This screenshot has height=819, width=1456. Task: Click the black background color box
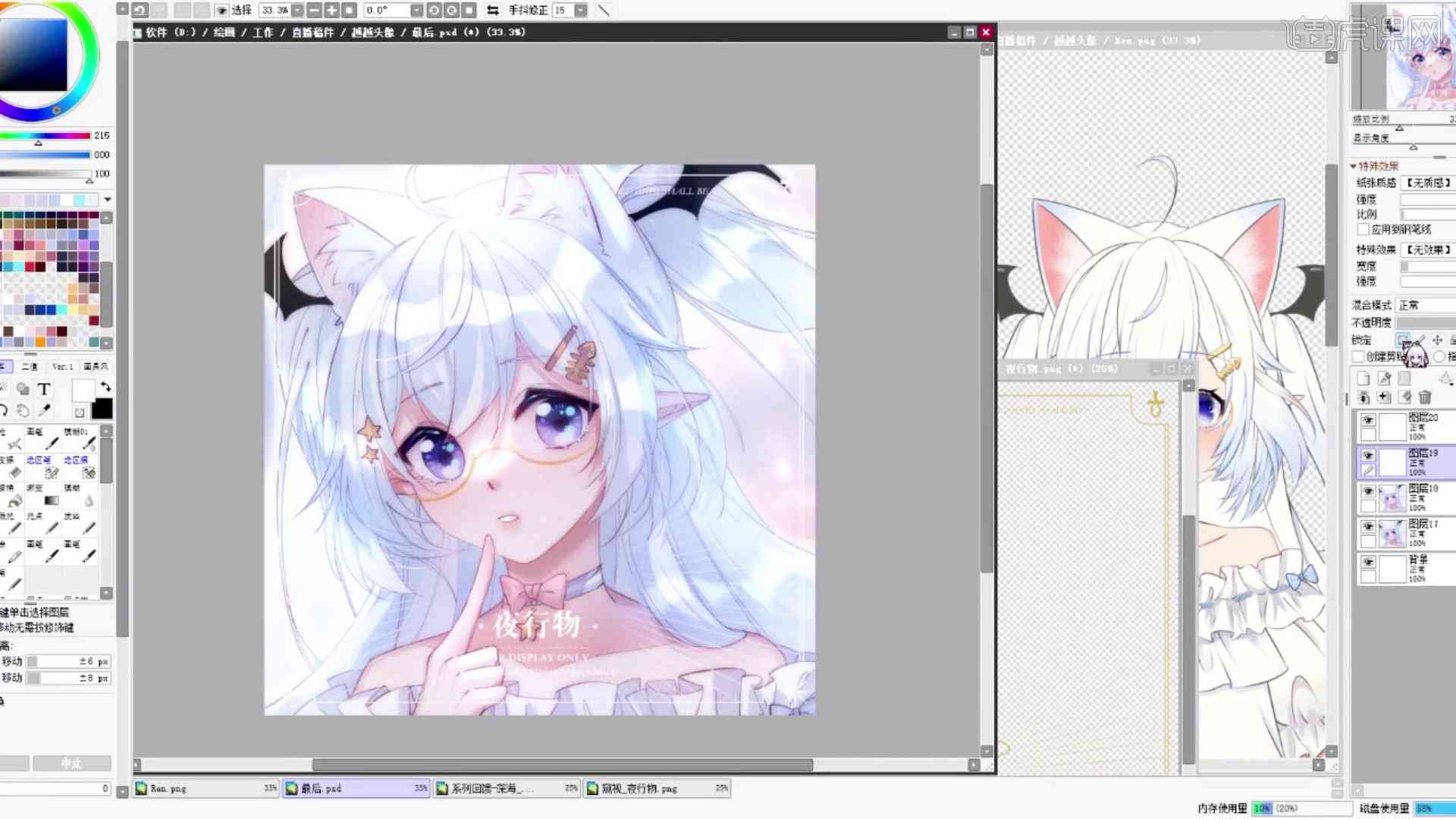click(102, 409)
